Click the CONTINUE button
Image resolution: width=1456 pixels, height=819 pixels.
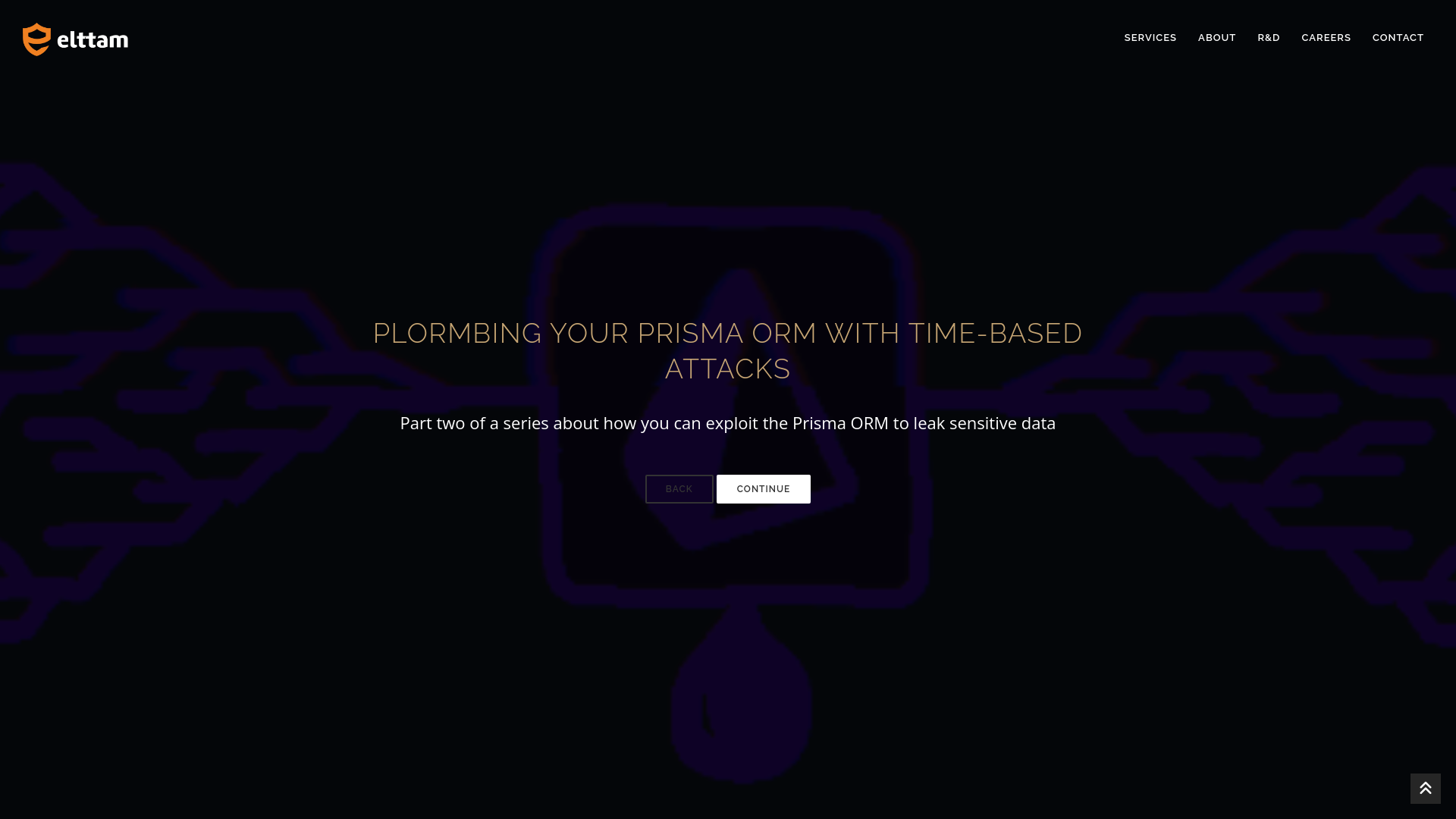(763, 489)
